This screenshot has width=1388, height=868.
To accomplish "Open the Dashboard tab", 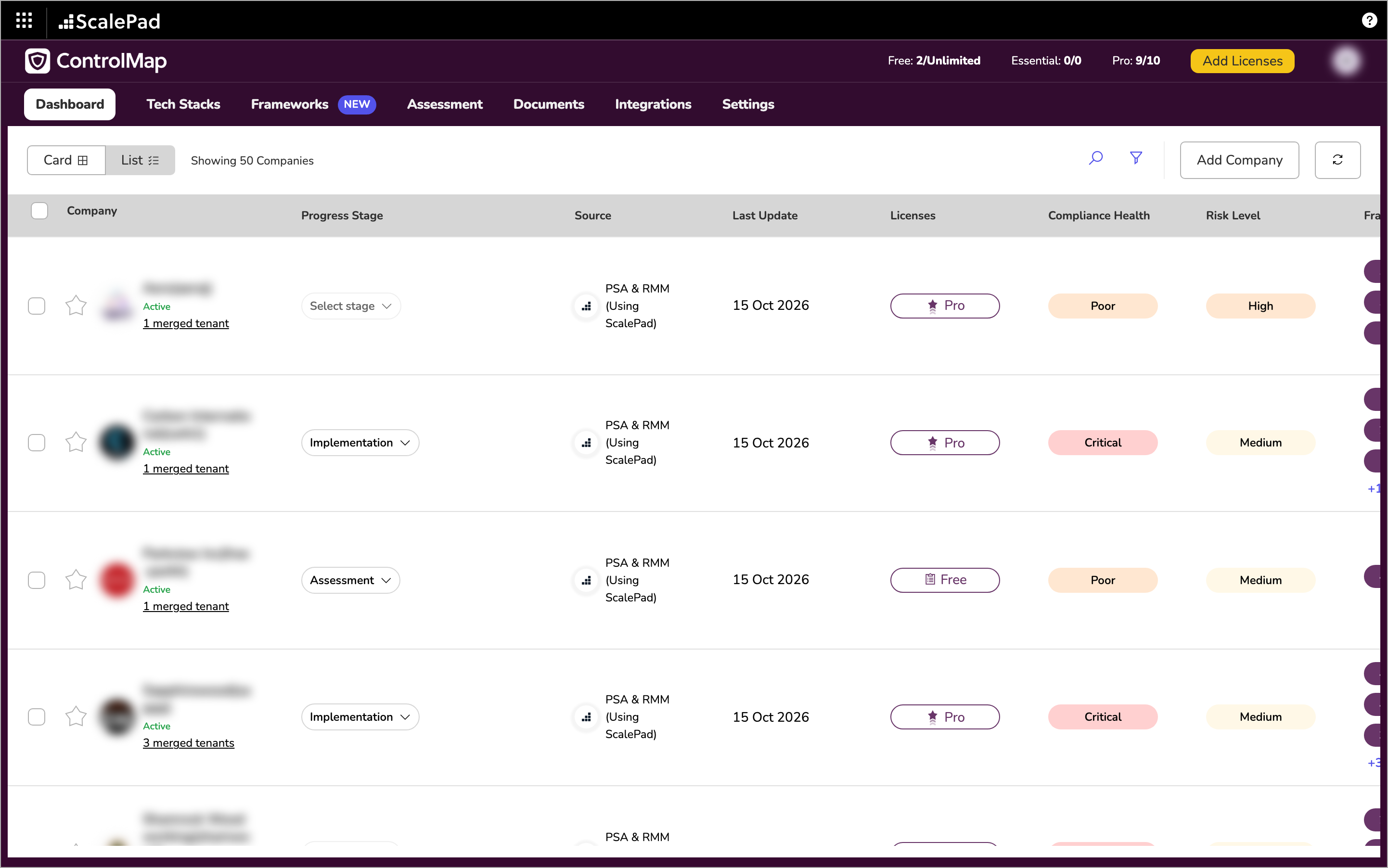I will [x=70, y=104].
